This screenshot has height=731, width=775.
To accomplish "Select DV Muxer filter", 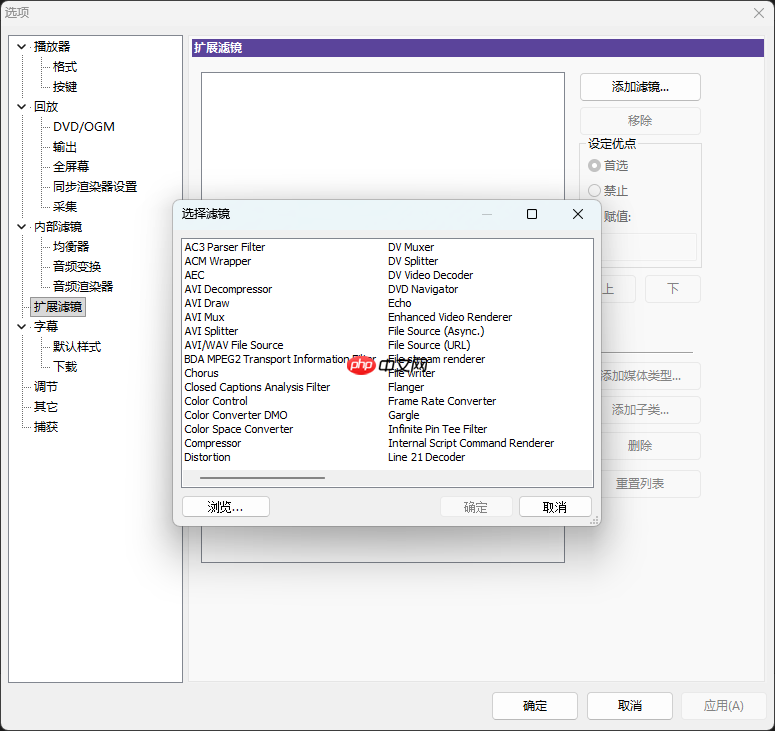I will [411, 247].
